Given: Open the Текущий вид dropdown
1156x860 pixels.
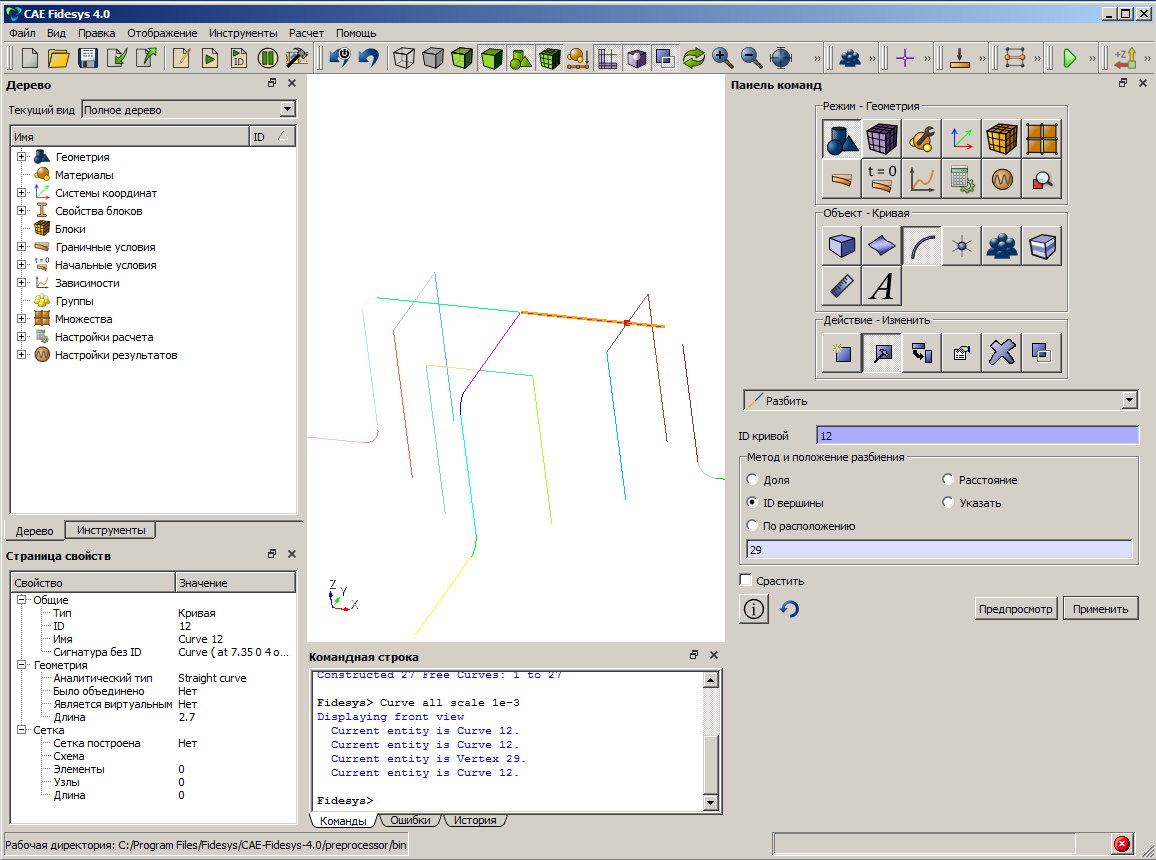Looking at the screenshot, I should pos(189,110).
